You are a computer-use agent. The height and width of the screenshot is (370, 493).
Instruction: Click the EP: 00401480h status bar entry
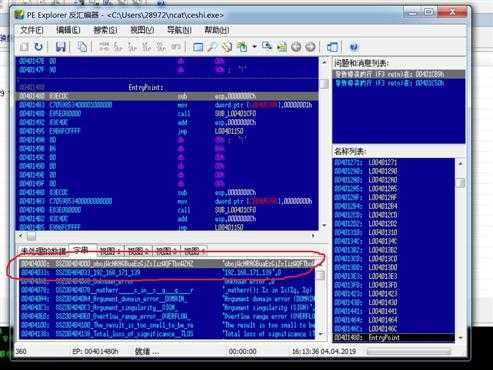(x=95, y=351)
